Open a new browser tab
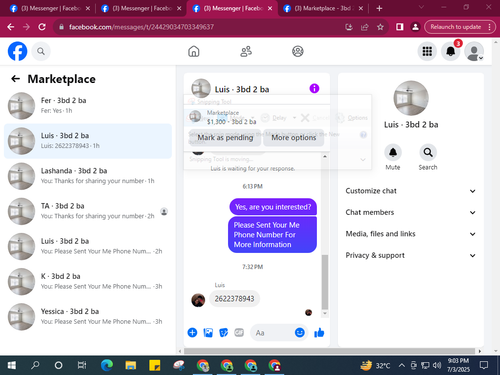This screenshot has height=375, width=500. [379, 8]
